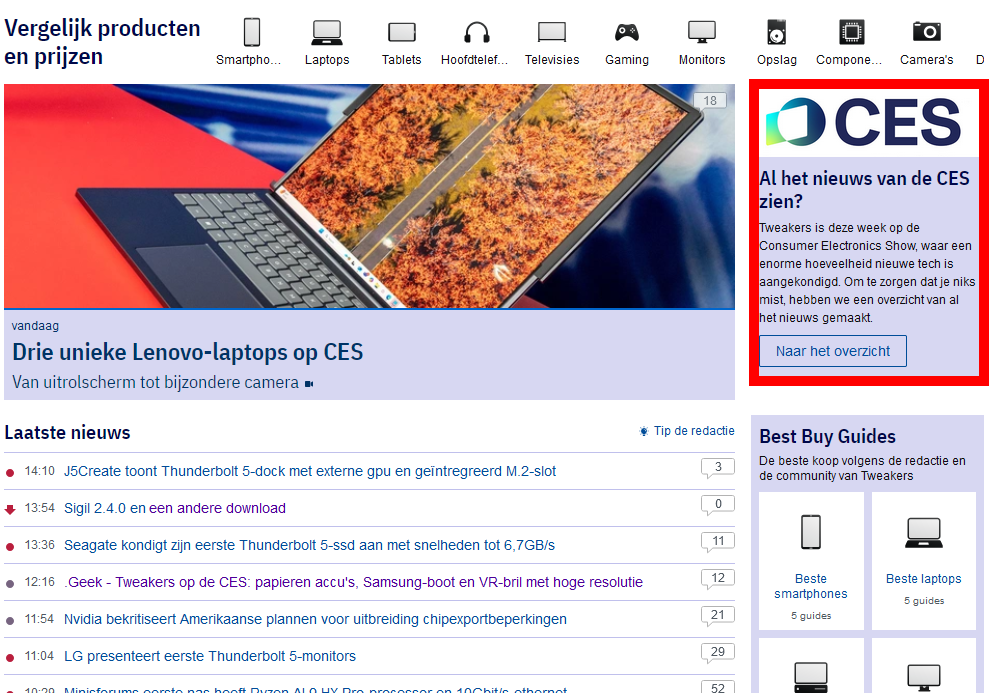Open Drie unieke Lenovo-laptops op CES headline

pos(188,352)
